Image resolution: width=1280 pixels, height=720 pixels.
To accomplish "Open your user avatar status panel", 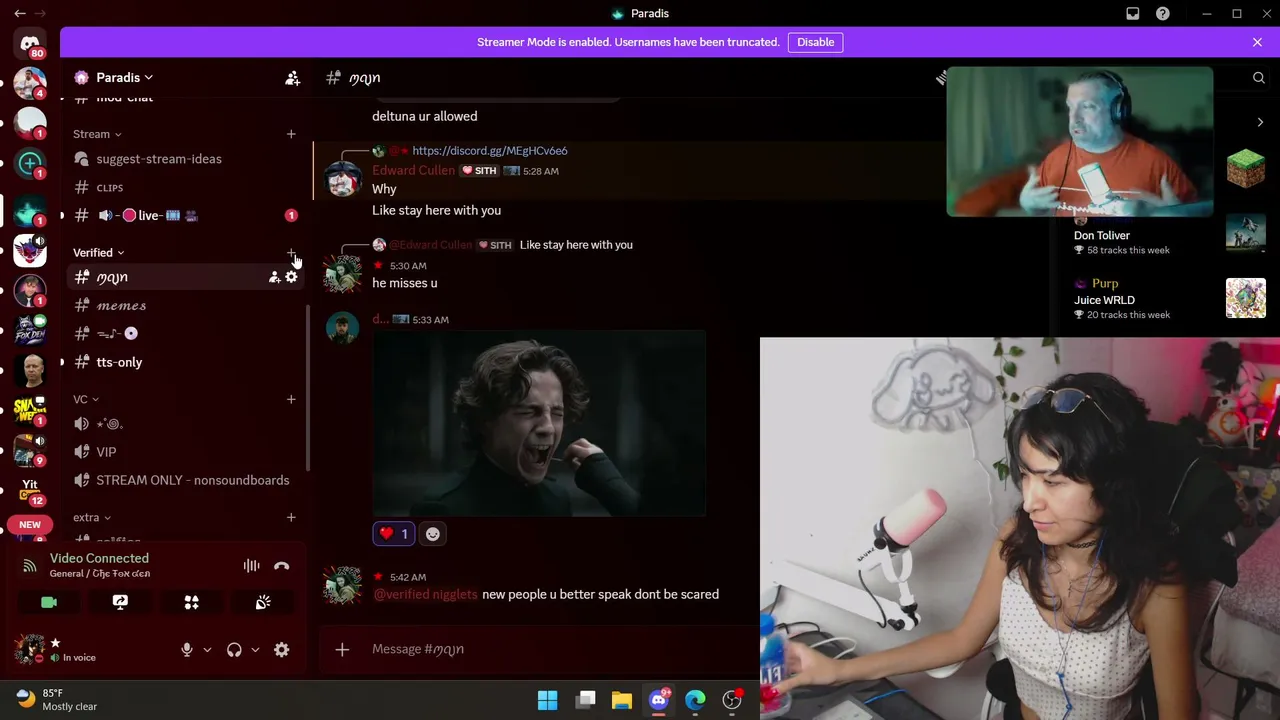I will pyautogui.click(x=30, y=649).
